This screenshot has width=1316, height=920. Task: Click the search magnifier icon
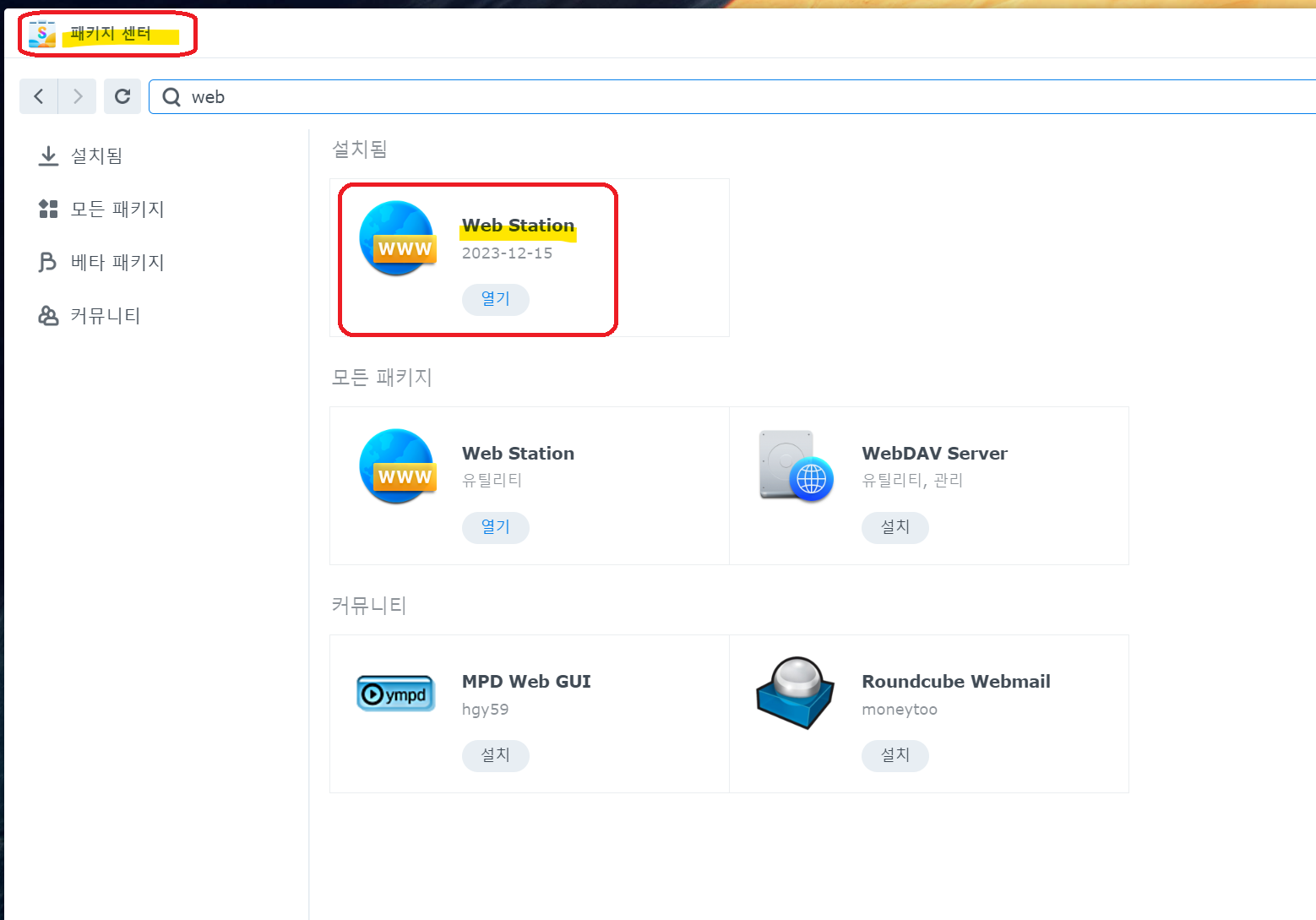click(x=171, y=97)
